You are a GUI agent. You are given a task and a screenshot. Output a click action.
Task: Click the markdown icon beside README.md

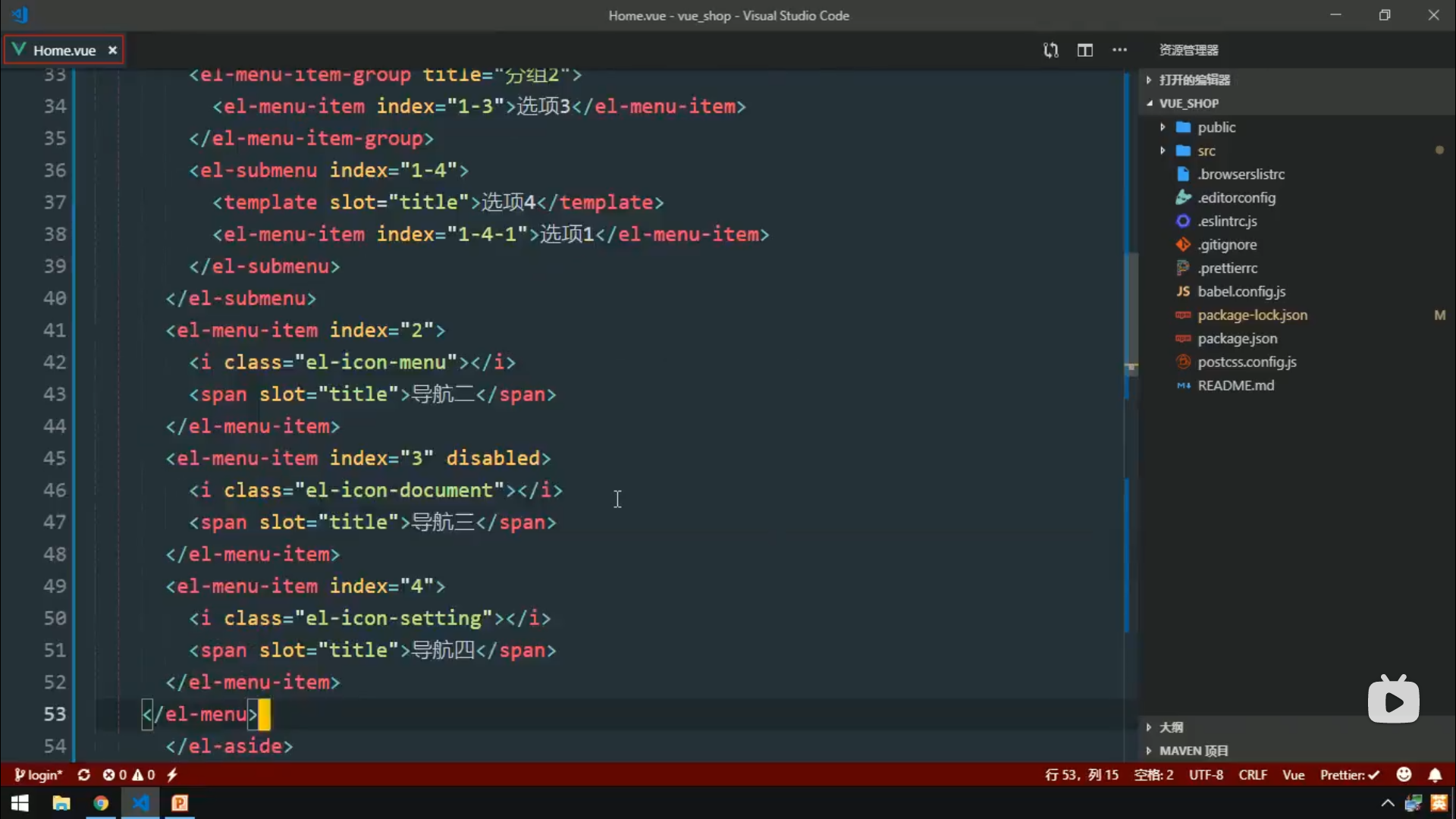click(1183, 386)
